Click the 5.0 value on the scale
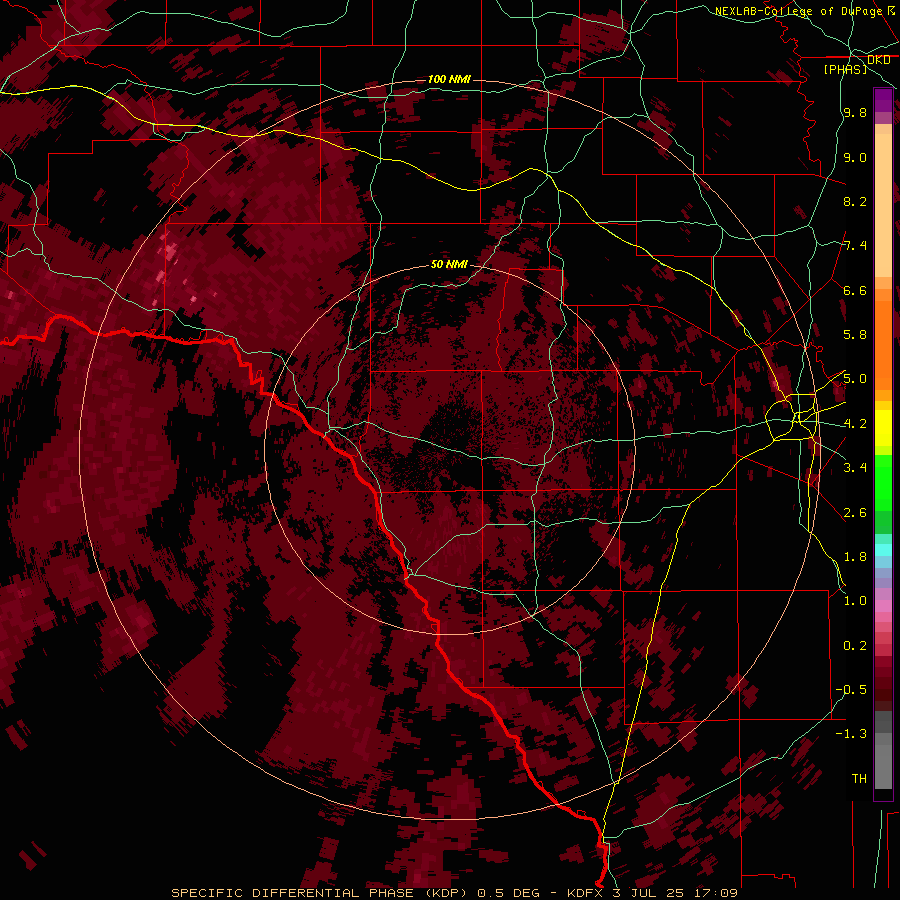900x900 pixels. coord(855,379)
